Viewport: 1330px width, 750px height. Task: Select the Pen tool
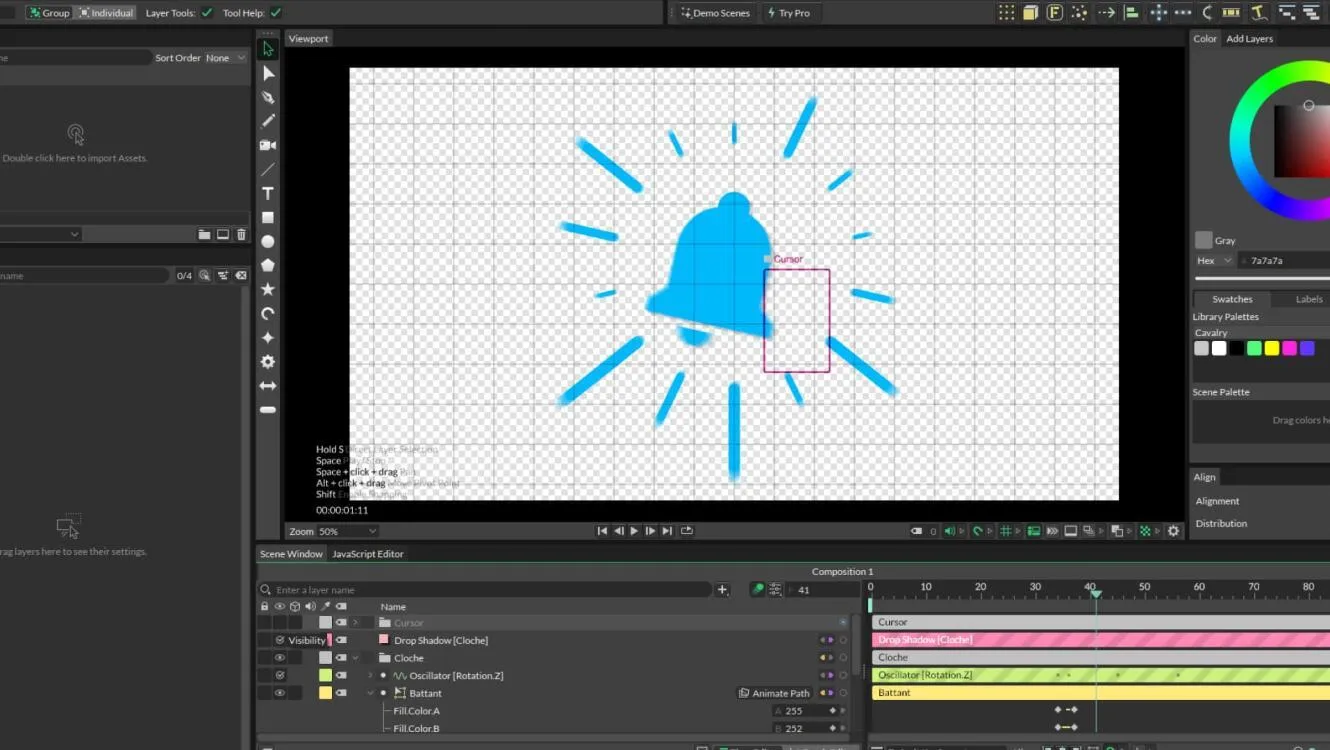268,97
